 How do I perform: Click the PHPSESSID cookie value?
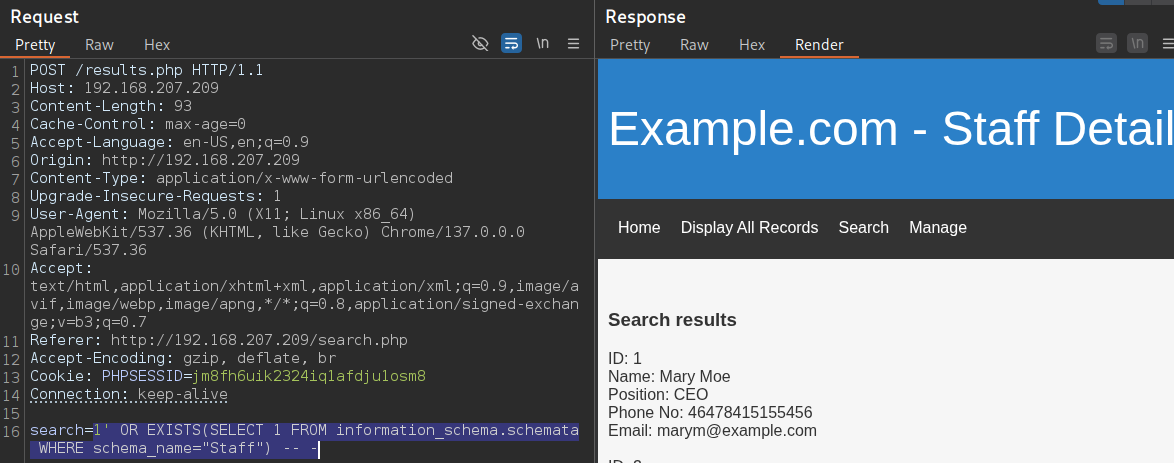[x=308, y=376]
